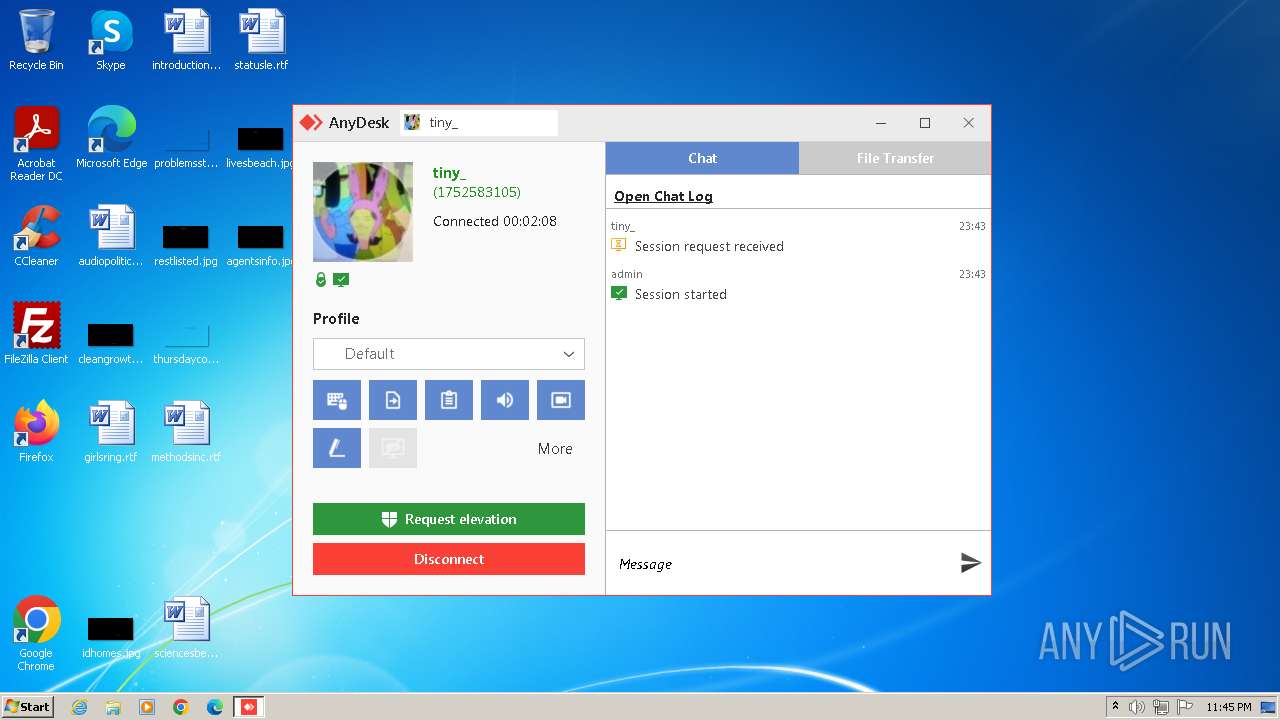
Task: Show hidden system tray icons
Action: (1115, 707)
